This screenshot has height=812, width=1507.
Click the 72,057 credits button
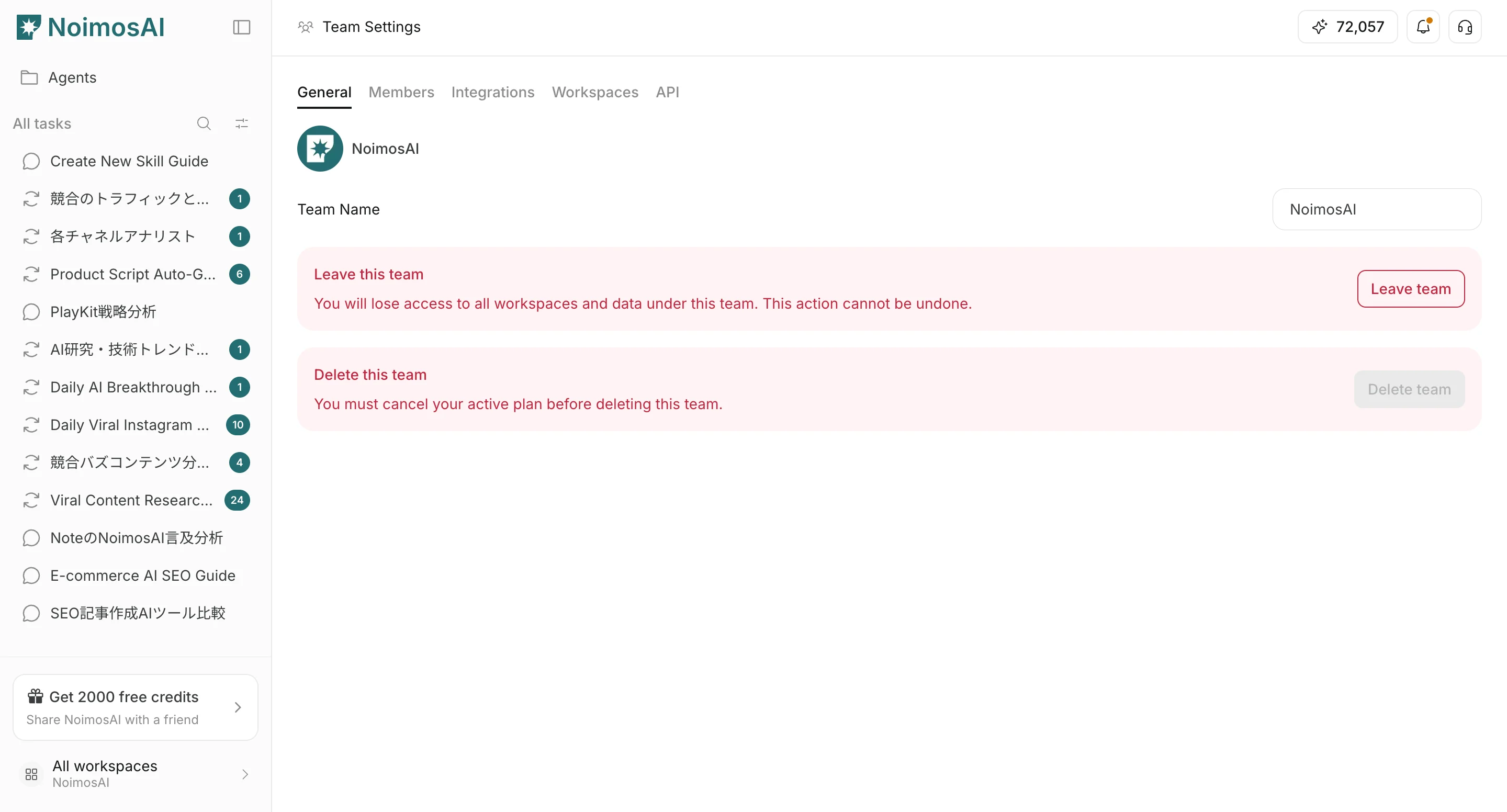1347,27
